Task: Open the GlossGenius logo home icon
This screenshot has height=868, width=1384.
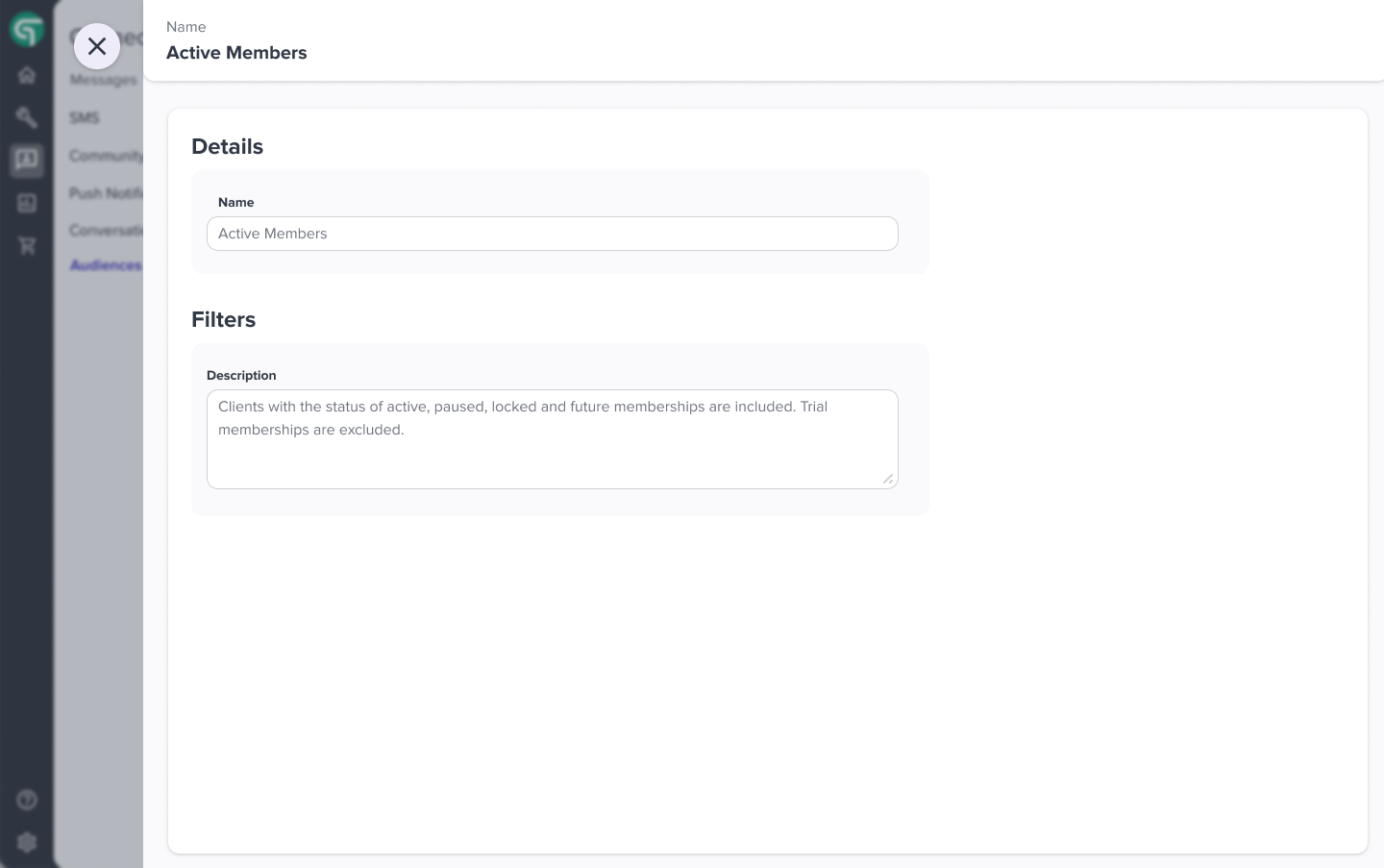Action: point(27,29)
